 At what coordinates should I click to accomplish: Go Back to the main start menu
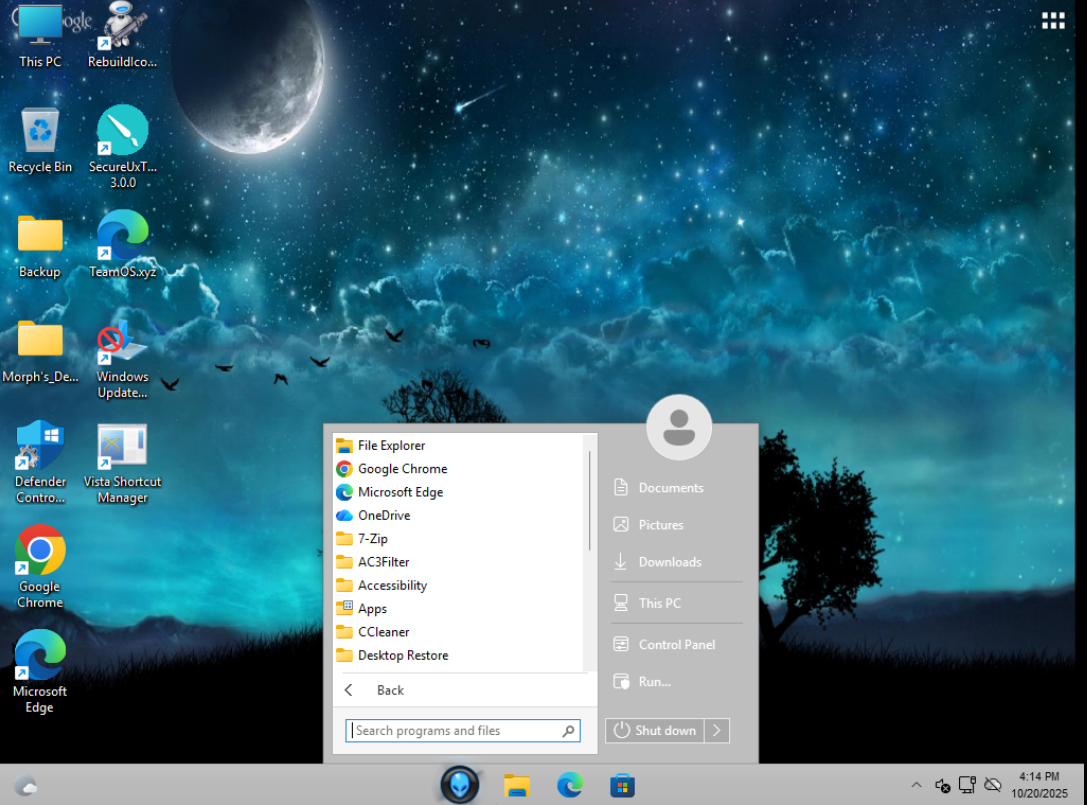click(389, 690)
